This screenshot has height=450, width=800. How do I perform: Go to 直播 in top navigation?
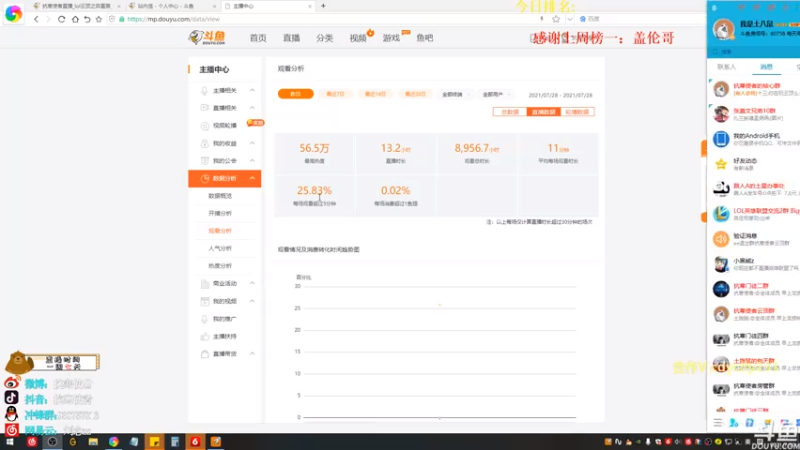[x=291, y=38]
